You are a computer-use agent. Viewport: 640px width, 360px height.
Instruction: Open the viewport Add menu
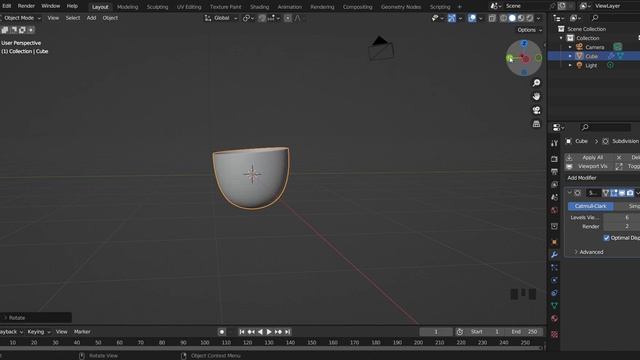coord(91,18)
